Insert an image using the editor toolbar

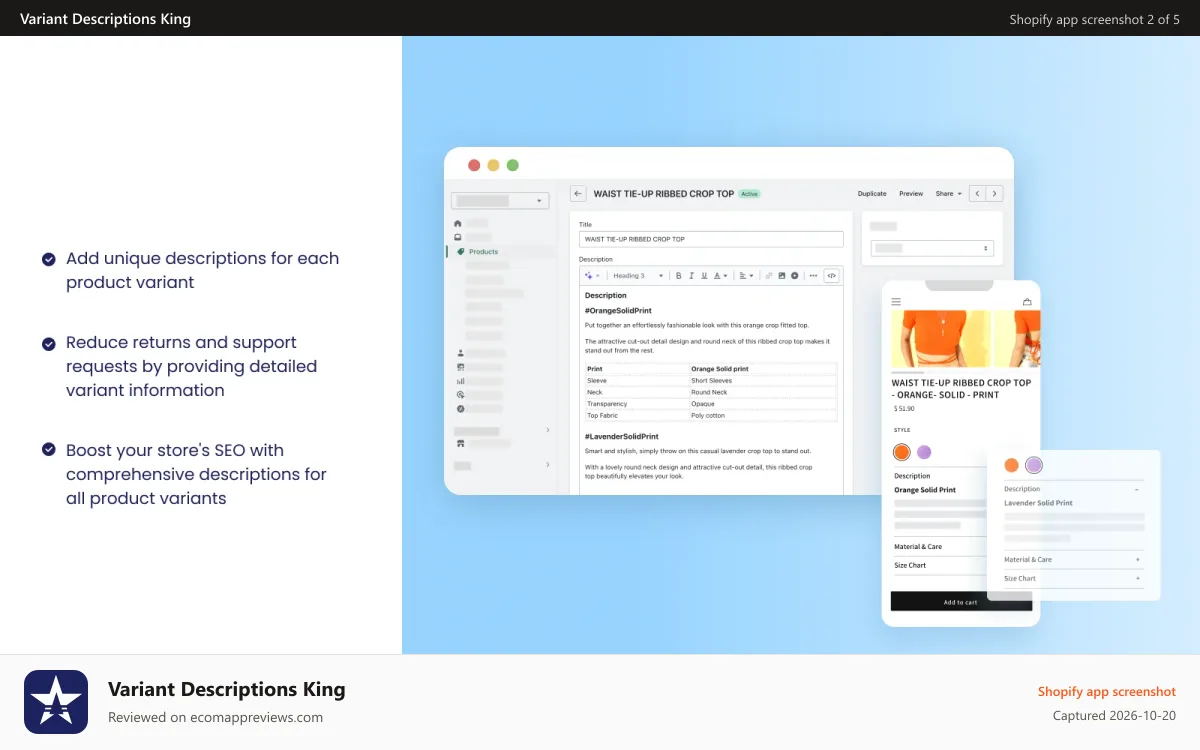(x=781, y=276)
